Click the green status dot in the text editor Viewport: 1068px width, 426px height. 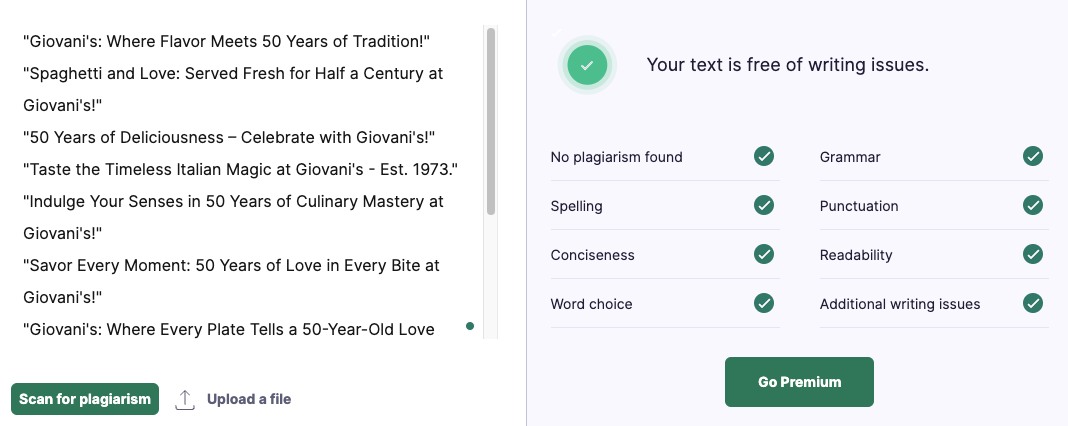pos(469,326)
